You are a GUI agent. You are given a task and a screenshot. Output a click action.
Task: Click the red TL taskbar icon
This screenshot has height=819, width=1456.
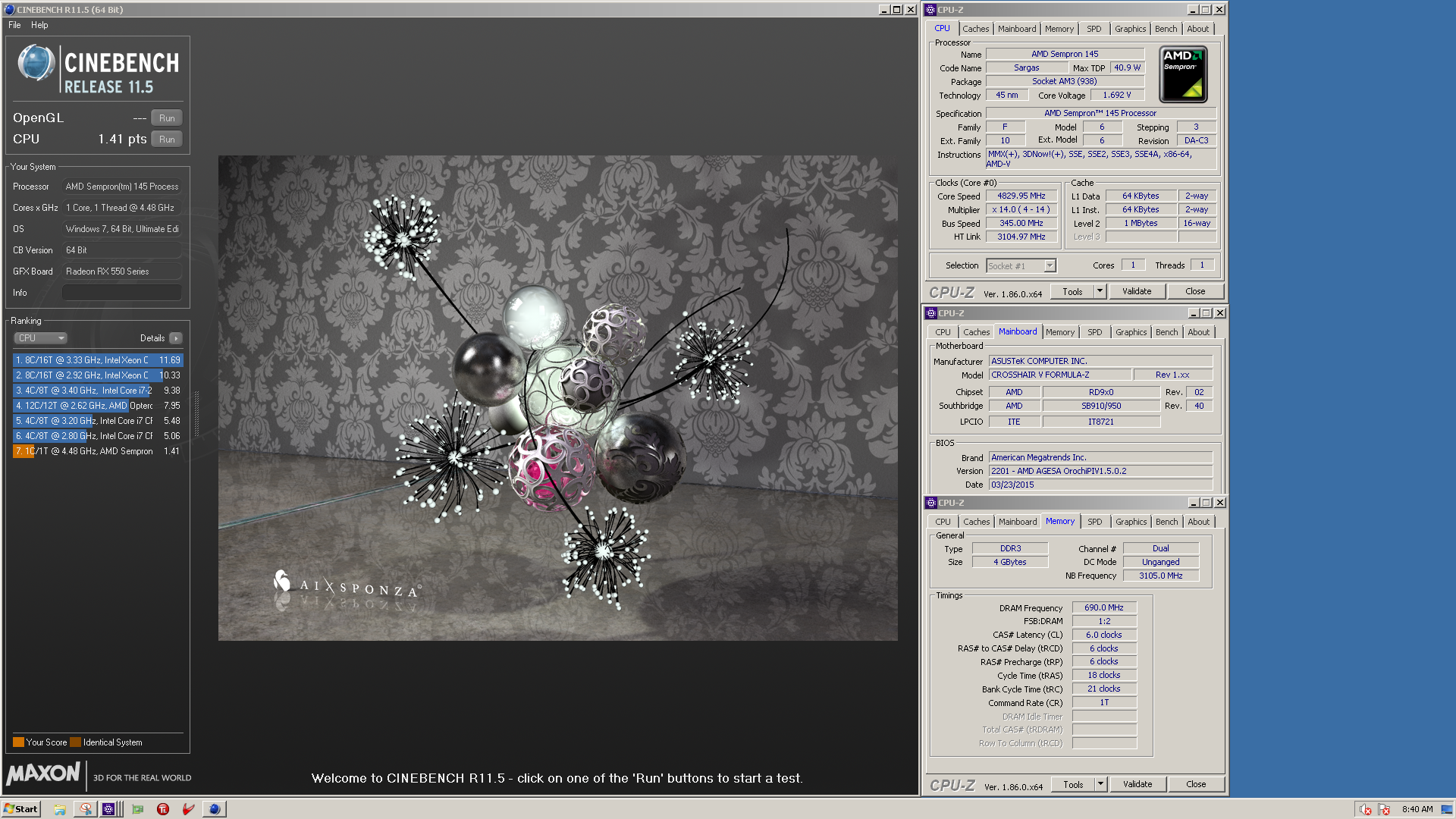(x=163, y=809)
